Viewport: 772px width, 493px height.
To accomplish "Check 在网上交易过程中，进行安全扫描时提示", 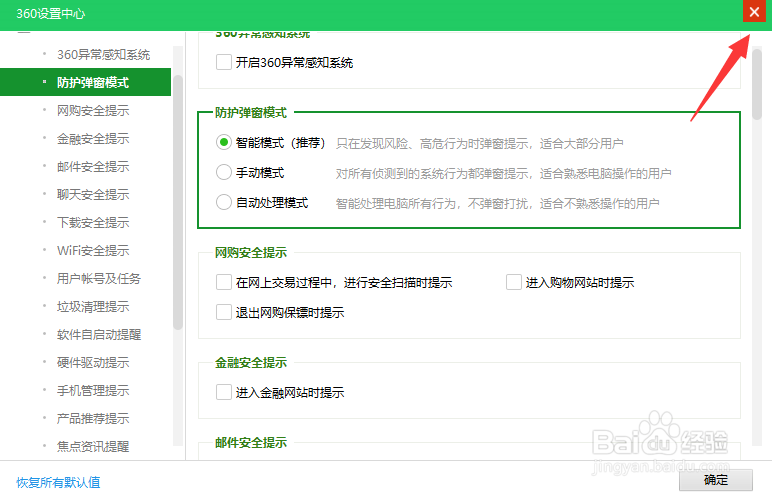I will [224, 282].
